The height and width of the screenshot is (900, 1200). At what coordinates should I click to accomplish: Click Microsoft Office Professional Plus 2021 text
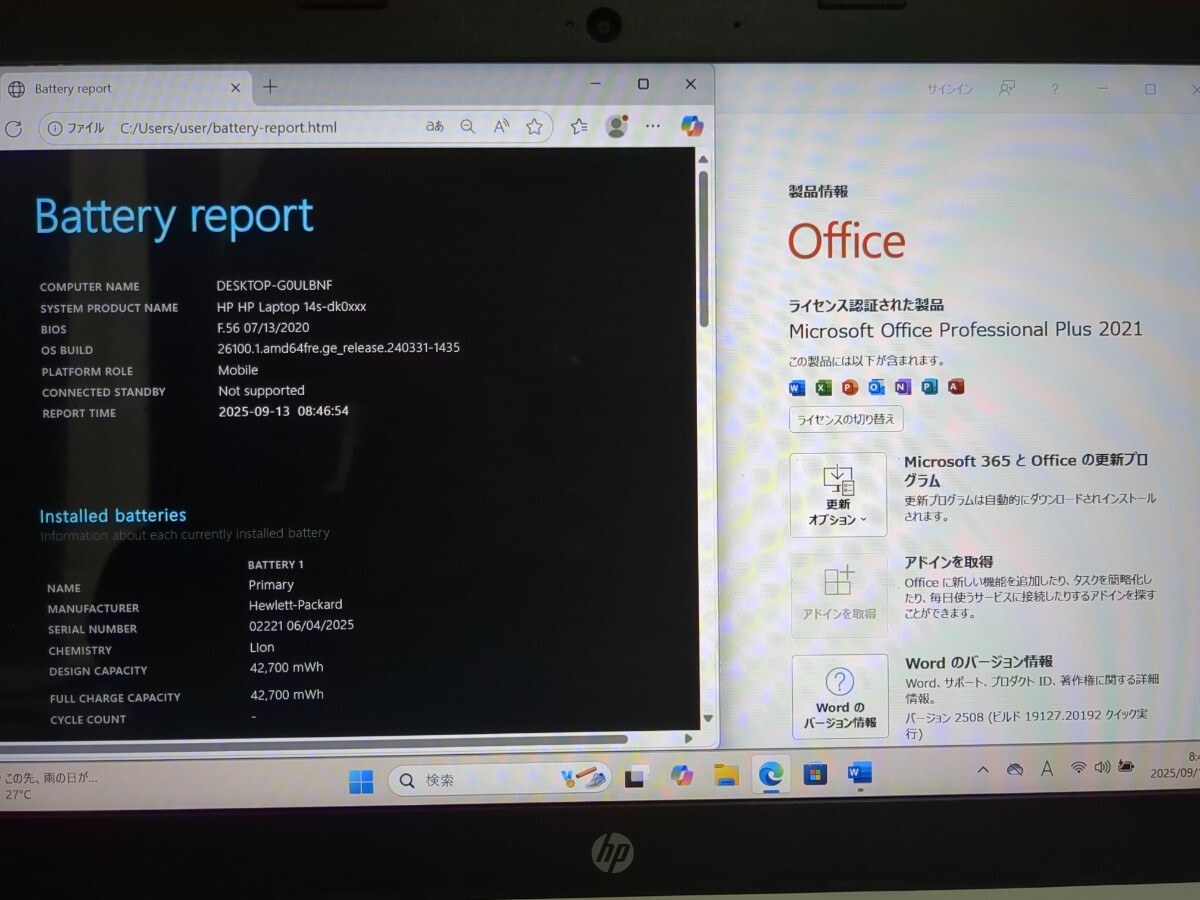click(966, 329)
